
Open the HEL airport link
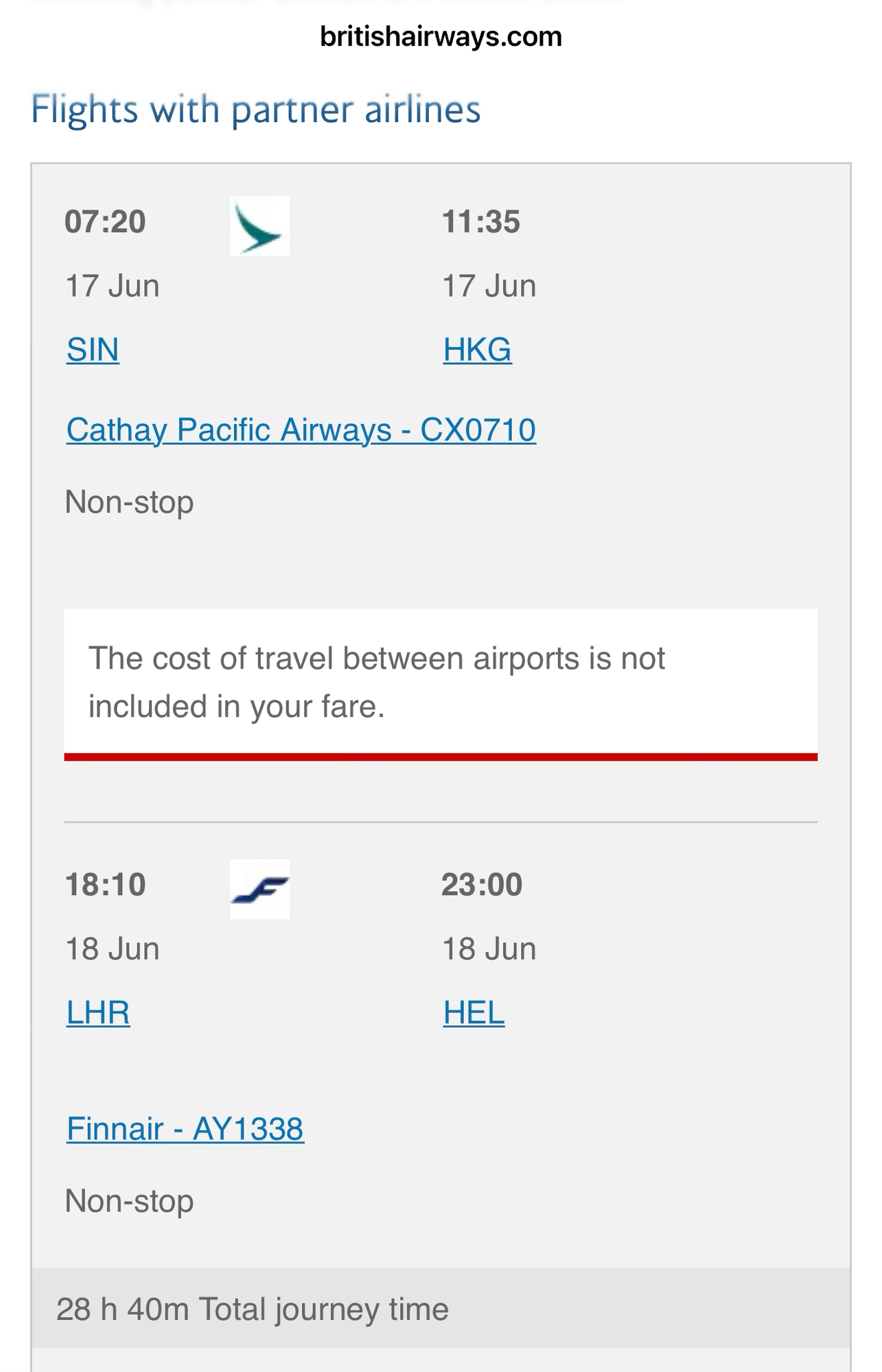[x=474, y=1013]
